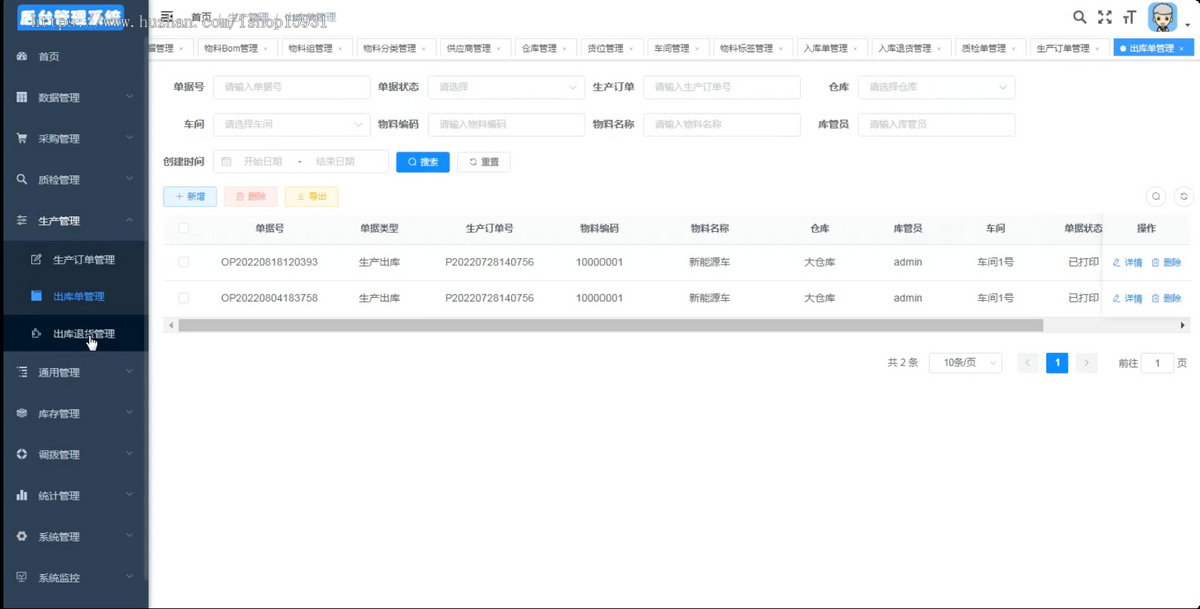Focus the 物料名称 input field
This screenshot has height=609, width=1200.
pos(722,124)
